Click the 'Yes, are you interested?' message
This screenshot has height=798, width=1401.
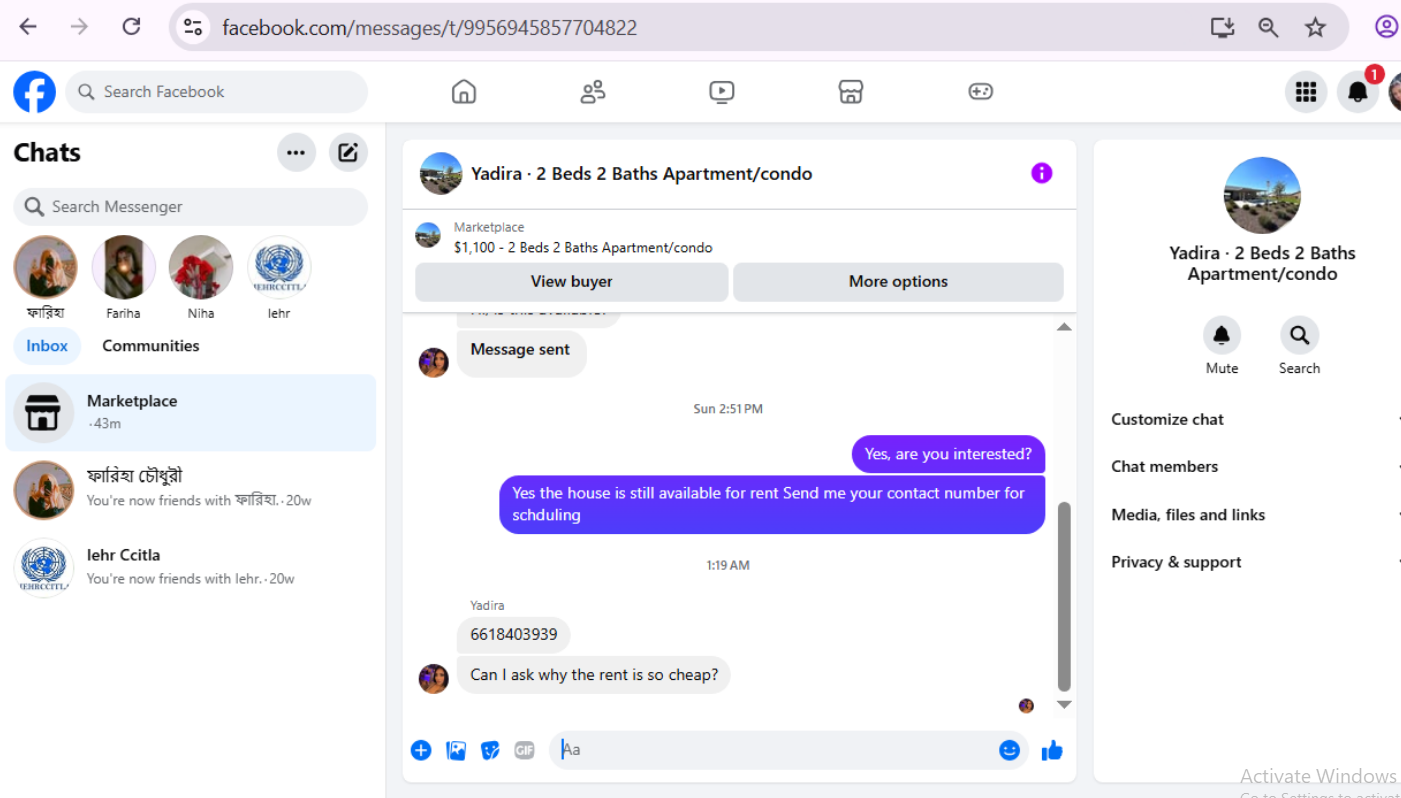pos(948,454)
